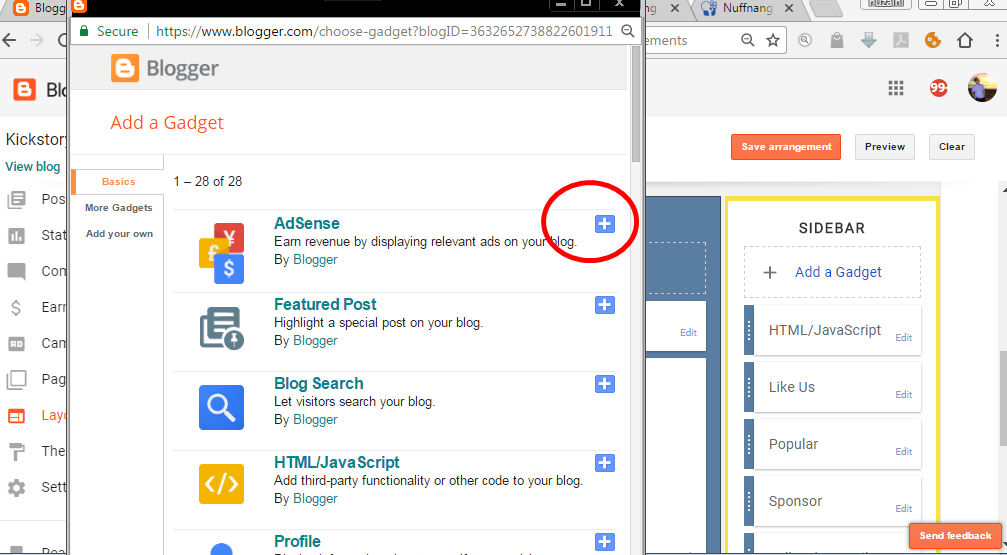Viewport: 1007px width, 555px height.
Task: Open the Campaigns AD icon in left menu
Action: pos(17,344)
